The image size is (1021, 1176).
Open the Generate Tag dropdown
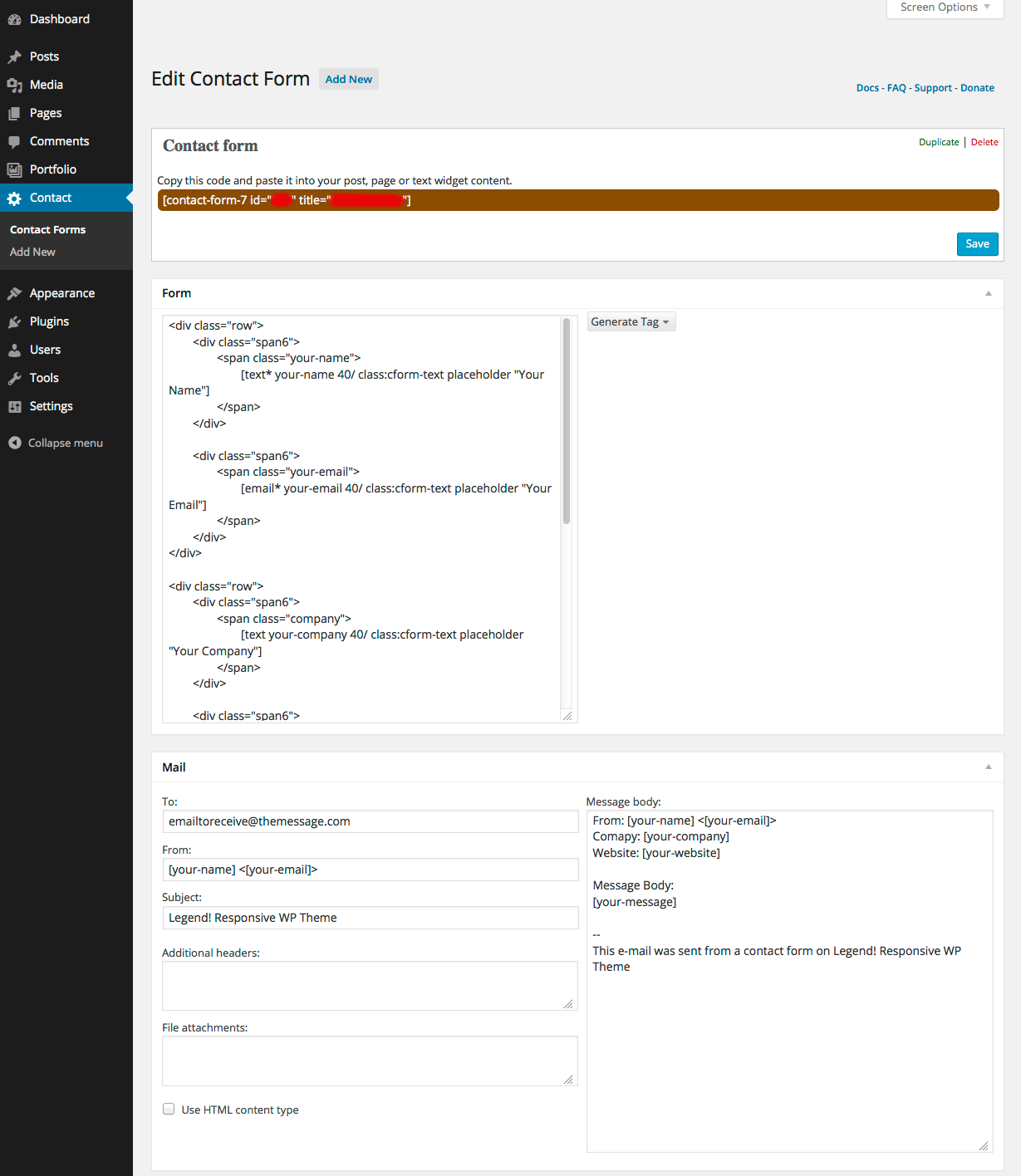click(631, 321)
